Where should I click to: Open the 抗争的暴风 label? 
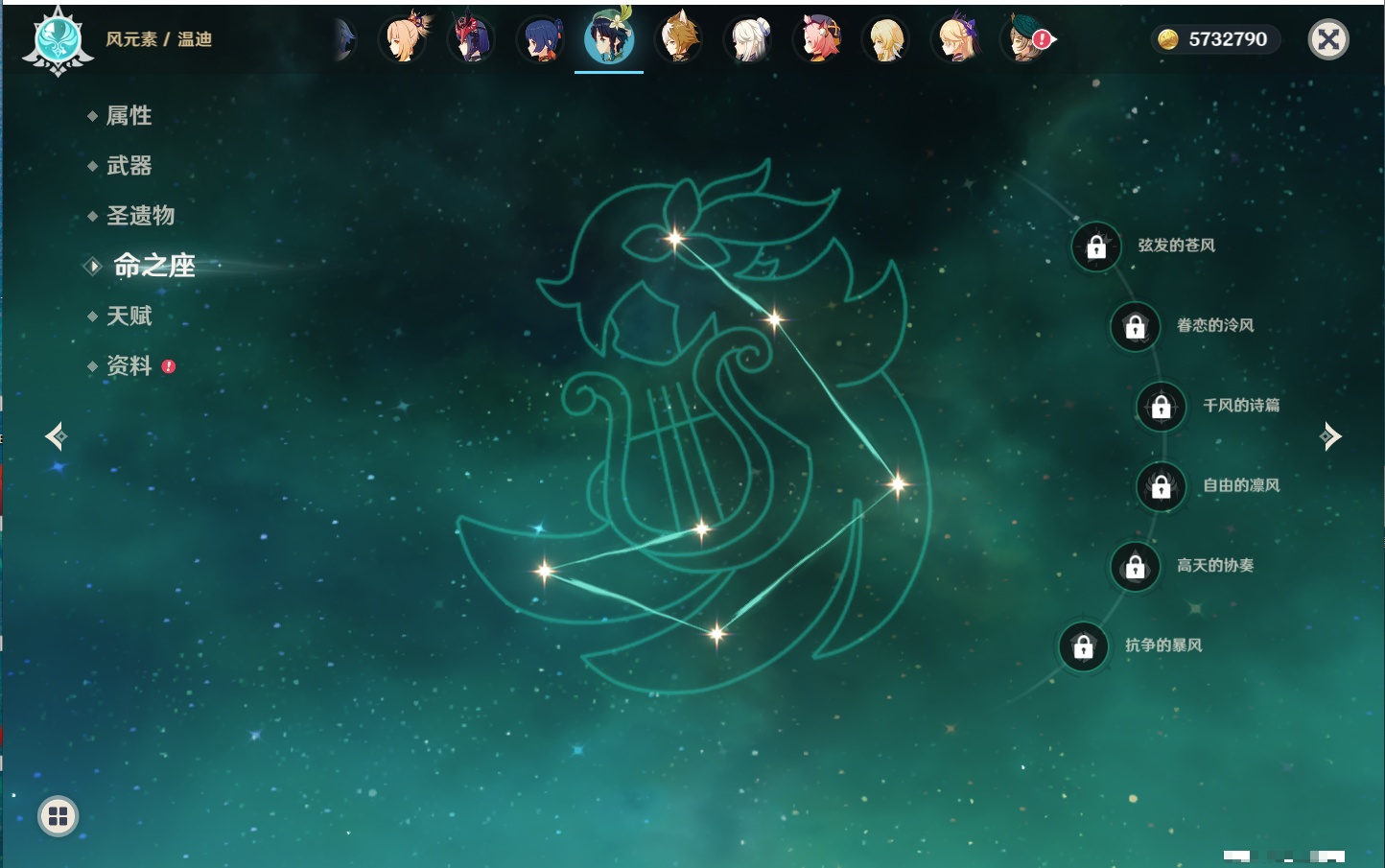(x=1163, y=645)
